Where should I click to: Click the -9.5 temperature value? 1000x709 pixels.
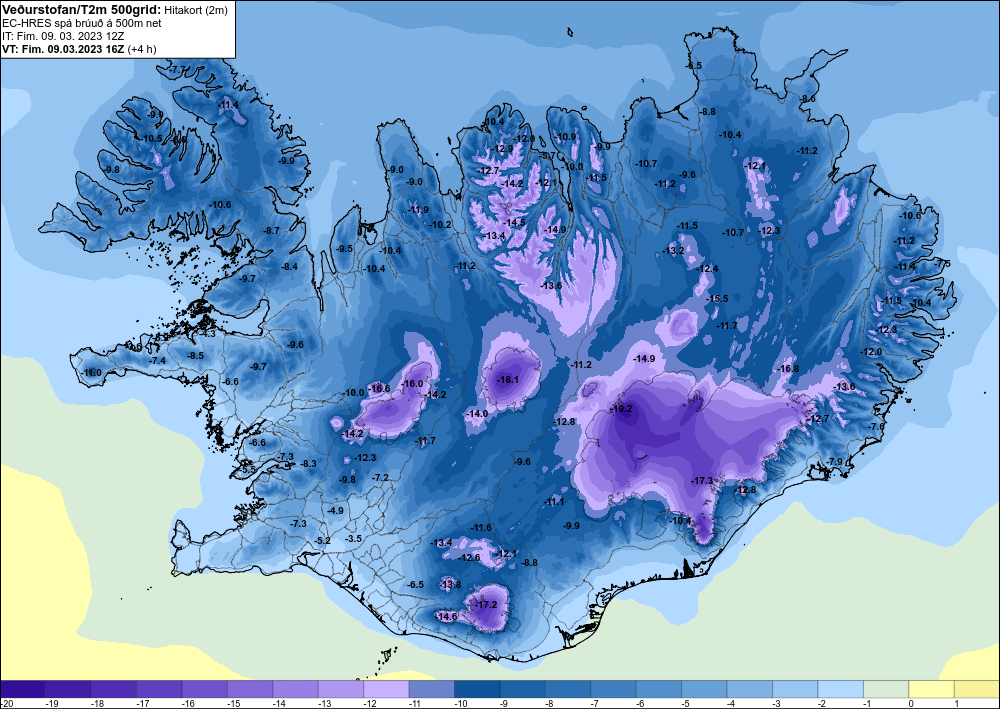[344, 249]
